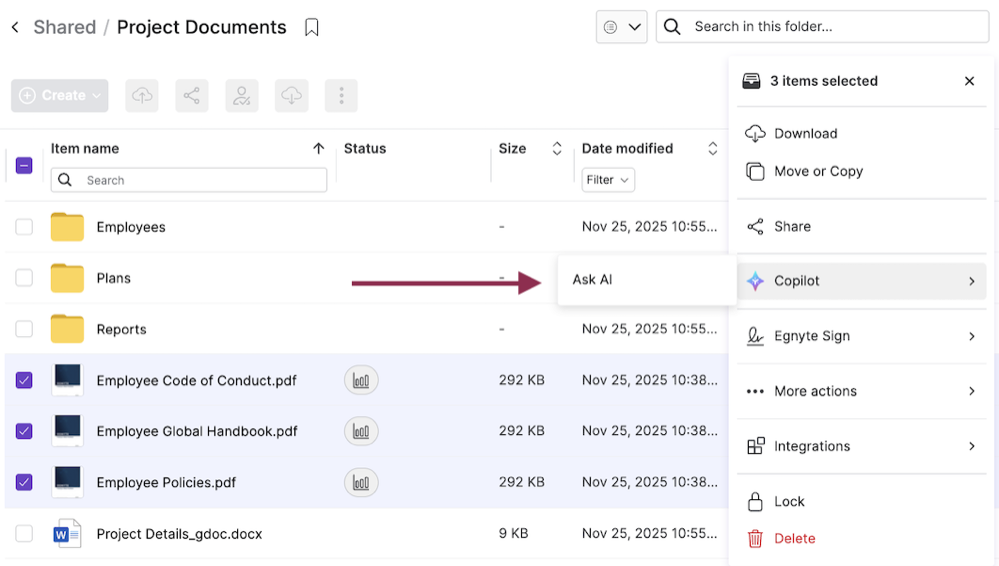Image resolution: width=999 pixels, height=566 pixels.
Task: Click the Employees folder icon
Action: click(x=68, y=227)
